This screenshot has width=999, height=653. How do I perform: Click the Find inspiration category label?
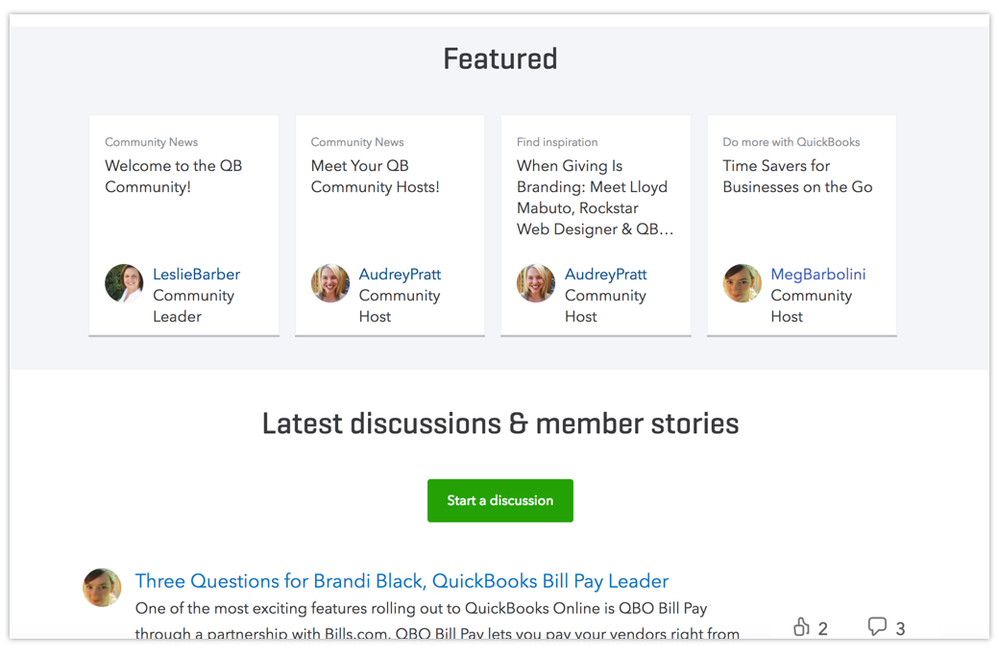click(x=557, y=142)
